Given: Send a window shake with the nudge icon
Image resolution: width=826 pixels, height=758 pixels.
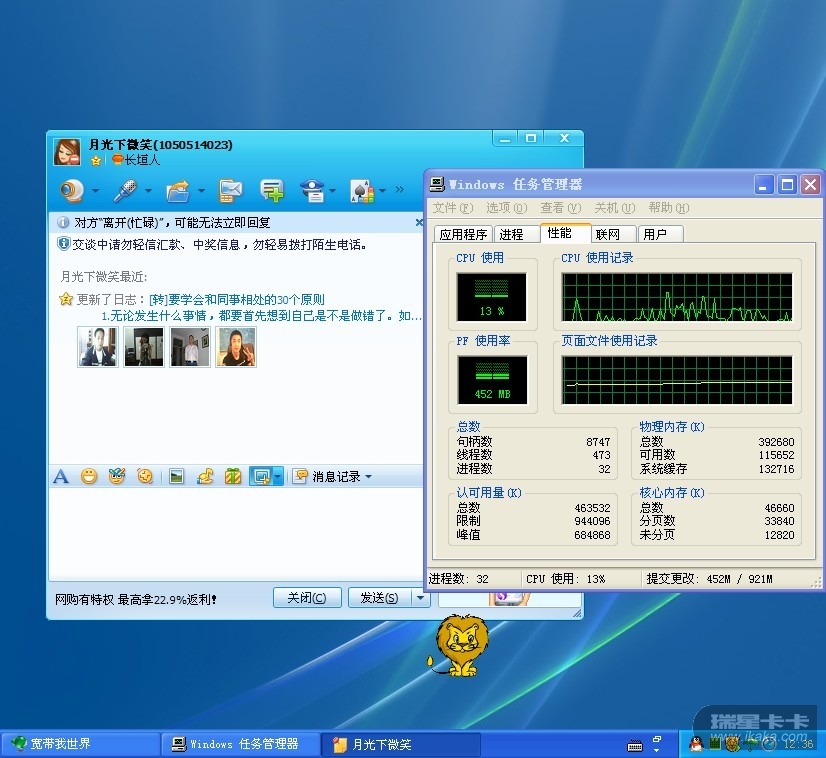Looking at the screenshot, I should click(145, 476).
